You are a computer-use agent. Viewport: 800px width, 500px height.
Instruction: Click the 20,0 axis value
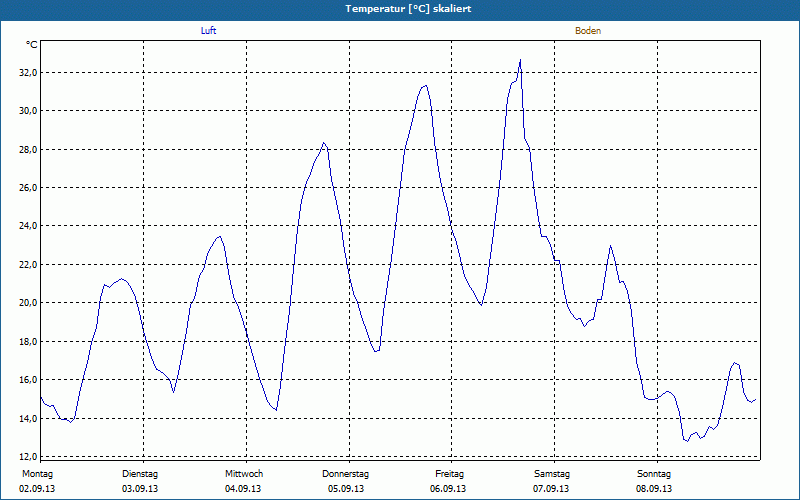tap(28, 303)
